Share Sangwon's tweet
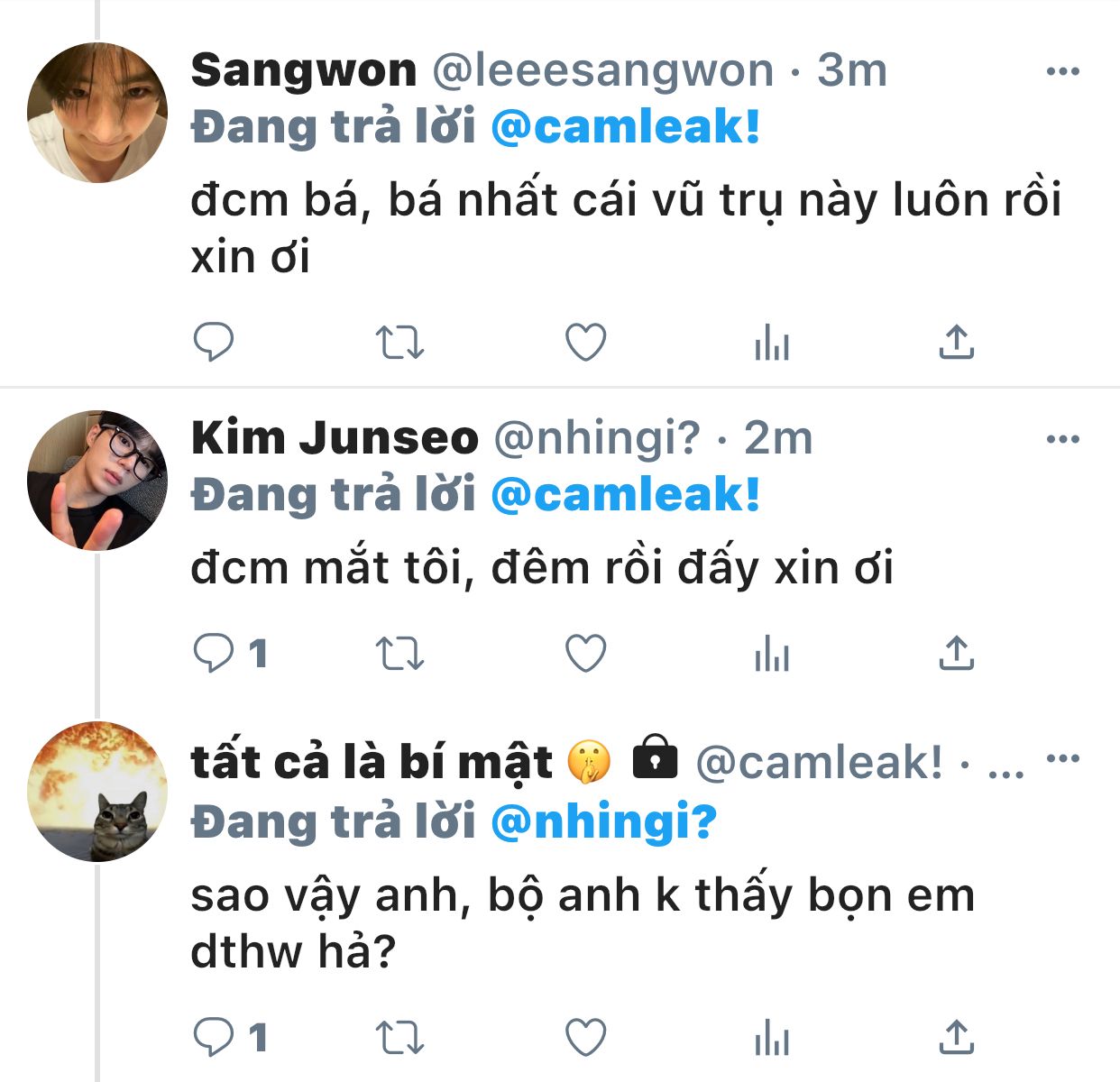The height and width of the screenshot is (1082, 1120). click(956, 343)
